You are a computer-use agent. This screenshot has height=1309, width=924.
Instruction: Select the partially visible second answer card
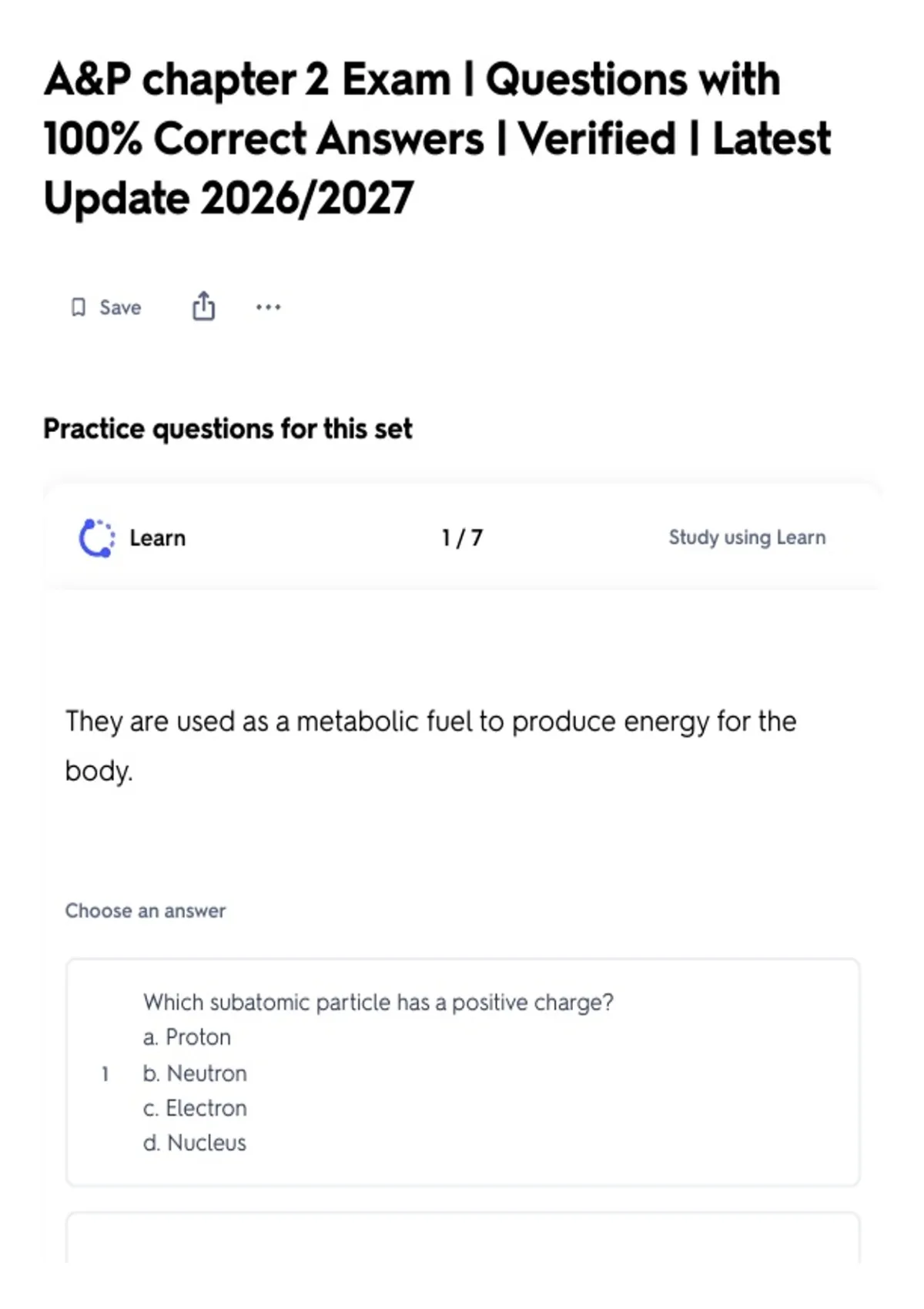[463, 1237]
